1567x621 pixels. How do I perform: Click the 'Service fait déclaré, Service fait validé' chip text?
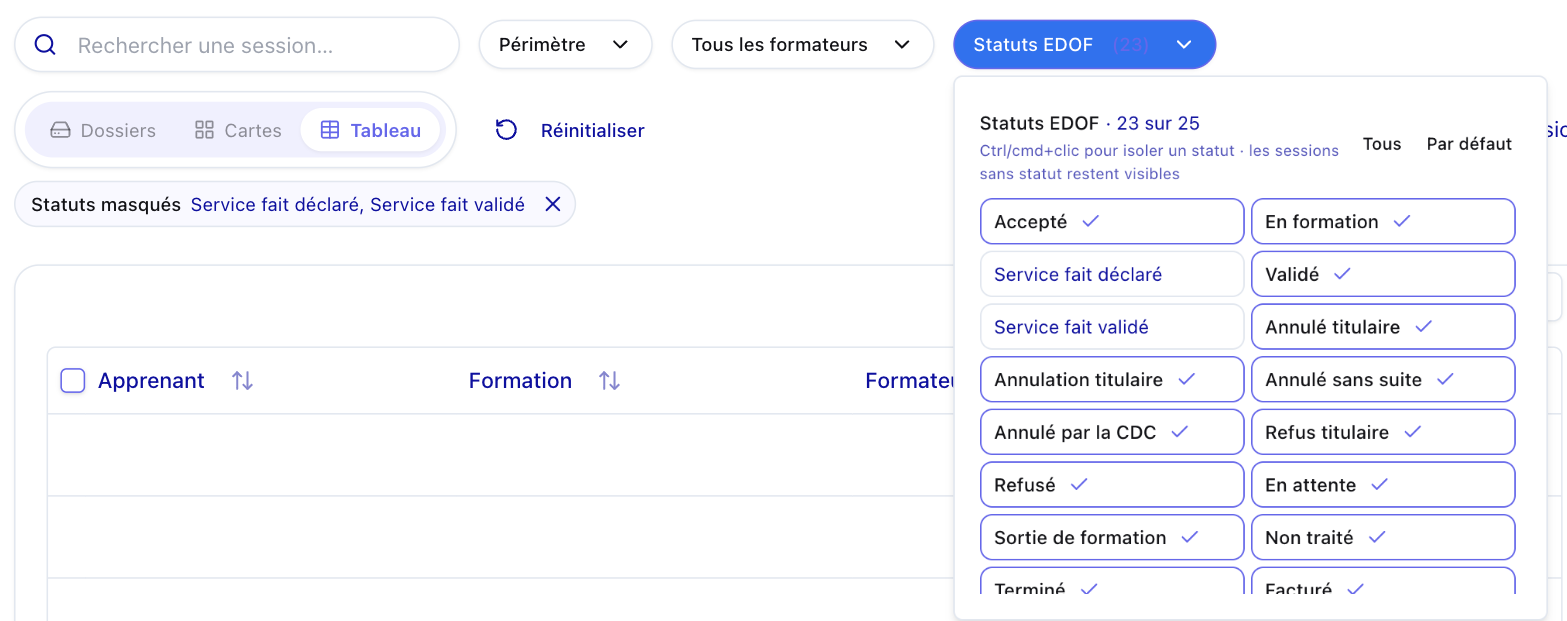(357, 204)
